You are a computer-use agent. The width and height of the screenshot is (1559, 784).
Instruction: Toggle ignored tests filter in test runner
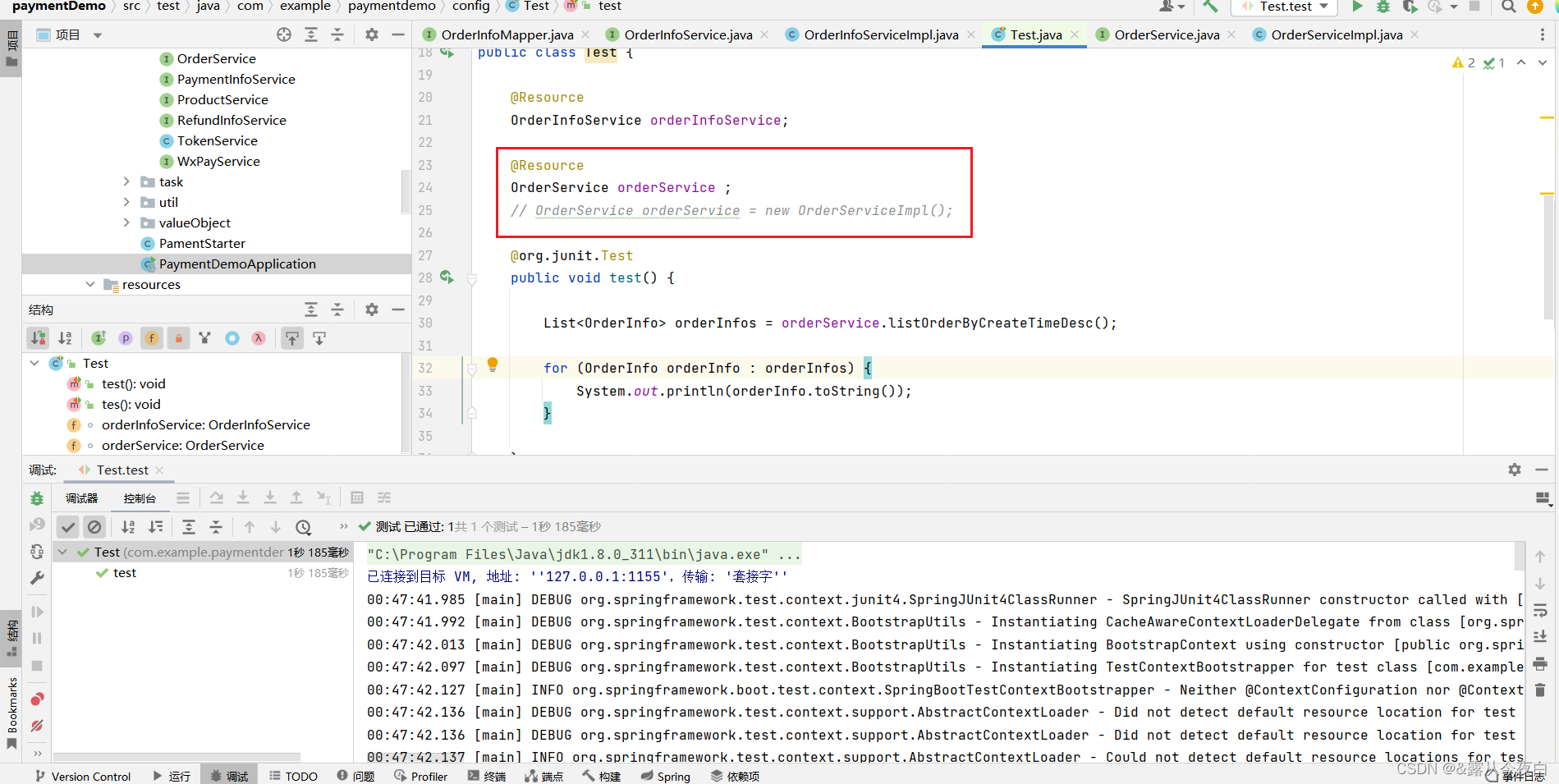95,526
